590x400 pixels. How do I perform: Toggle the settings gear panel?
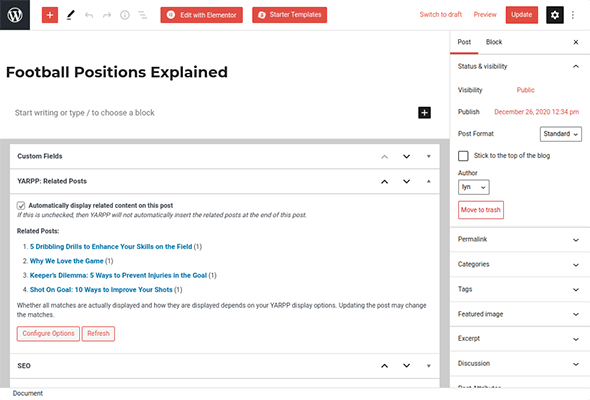[x=555, y=15]
